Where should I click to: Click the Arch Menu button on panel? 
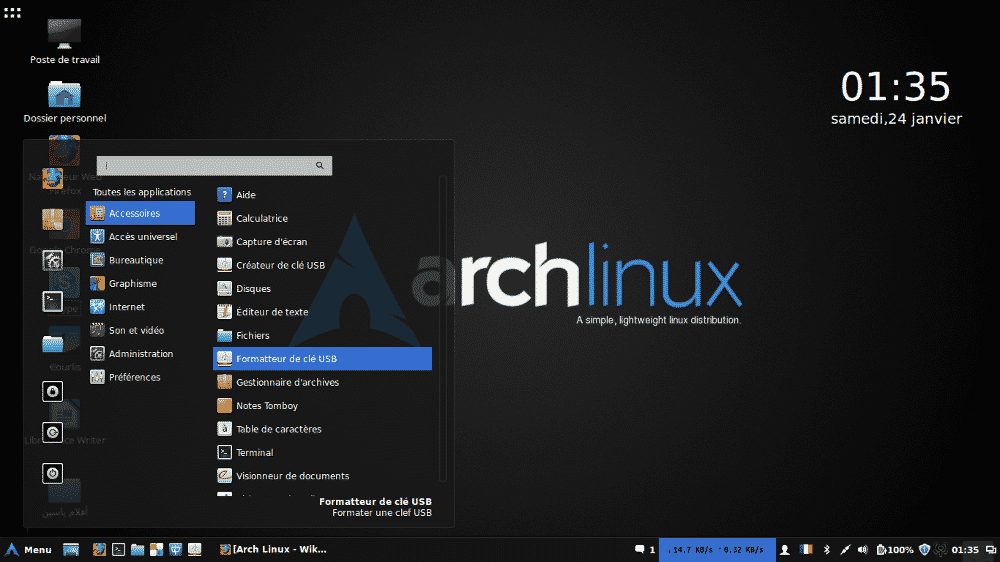click(x=29, y=549)
